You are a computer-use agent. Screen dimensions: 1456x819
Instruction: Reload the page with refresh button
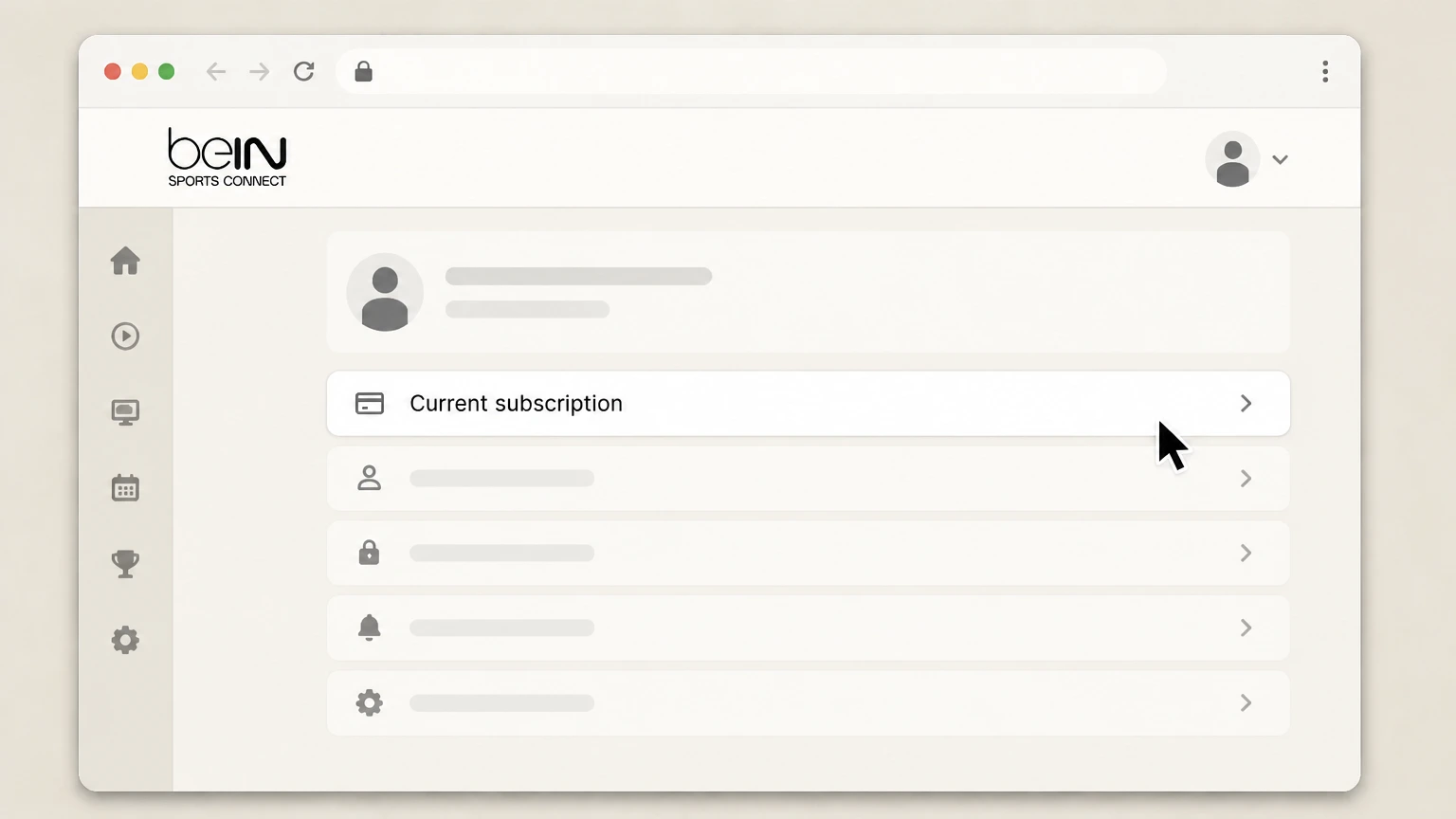pos(304,72)
